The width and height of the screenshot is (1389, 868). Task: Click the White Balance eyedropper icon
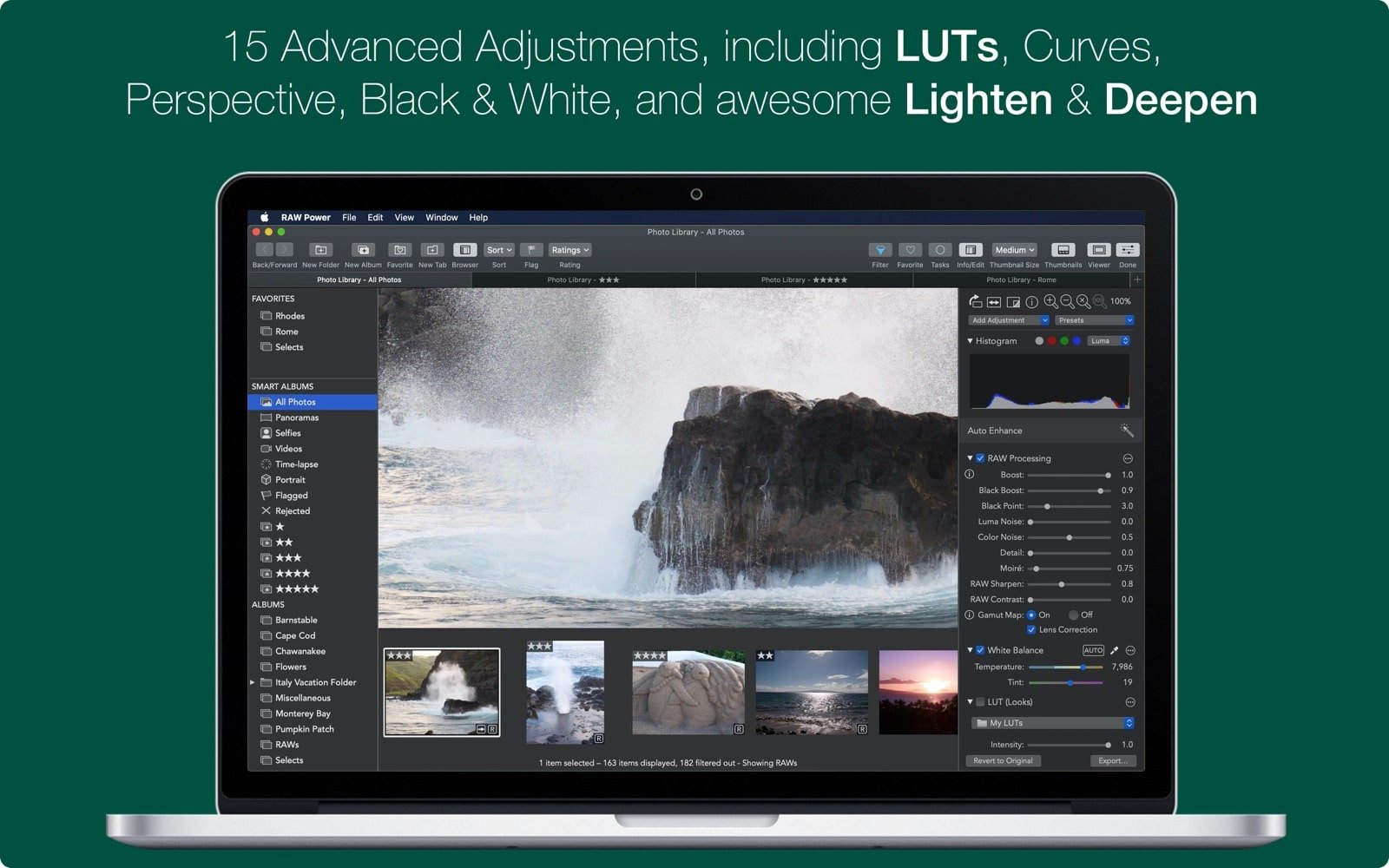1115,649
